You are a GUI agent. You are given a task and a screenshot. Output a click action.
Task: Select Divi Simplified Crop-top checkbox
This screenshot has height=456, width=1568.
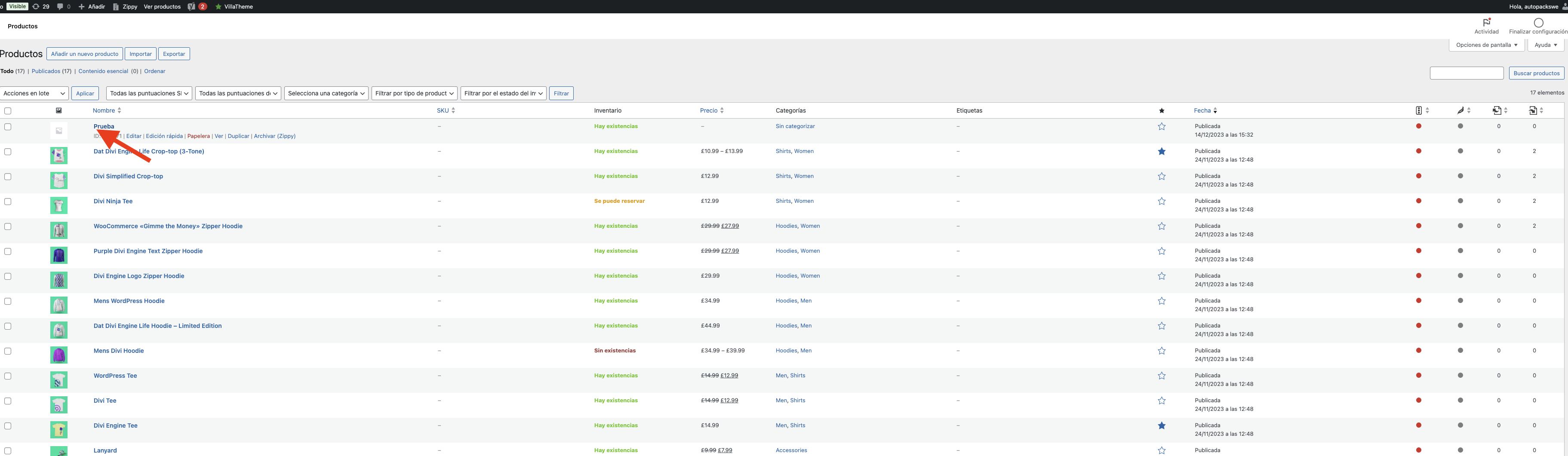click(8, 176)
